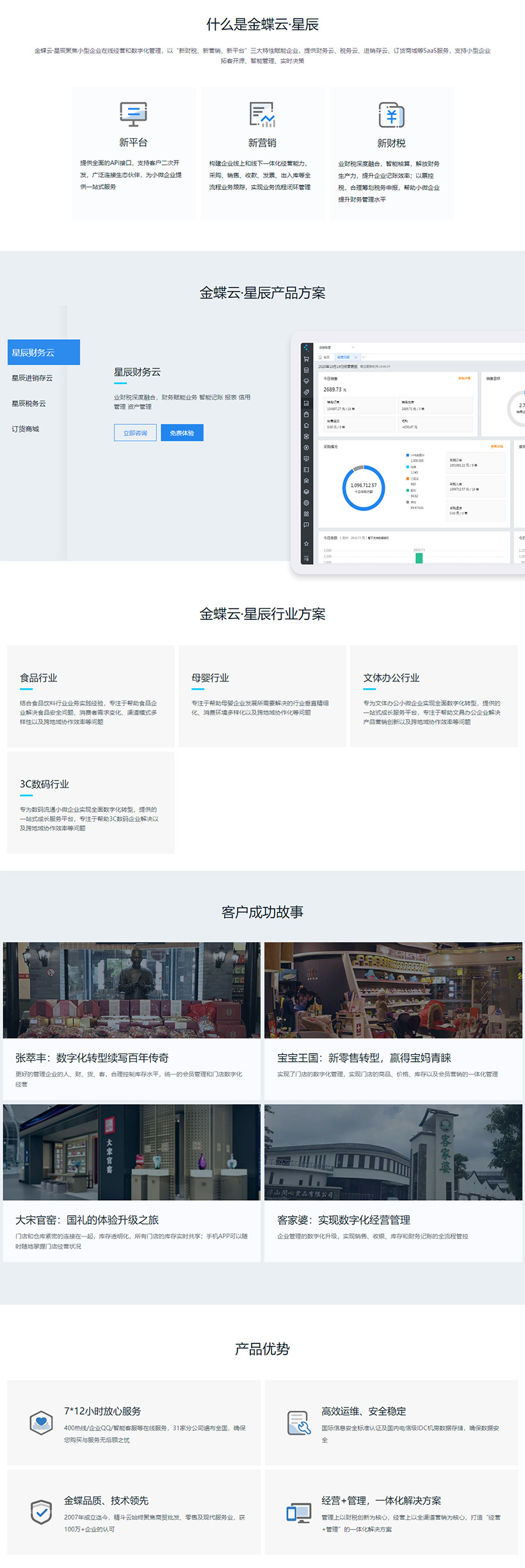Viewport: 525px width, 1568px height.
Task: Open the 张萃丰 story photo
Action: click(132, 990)
